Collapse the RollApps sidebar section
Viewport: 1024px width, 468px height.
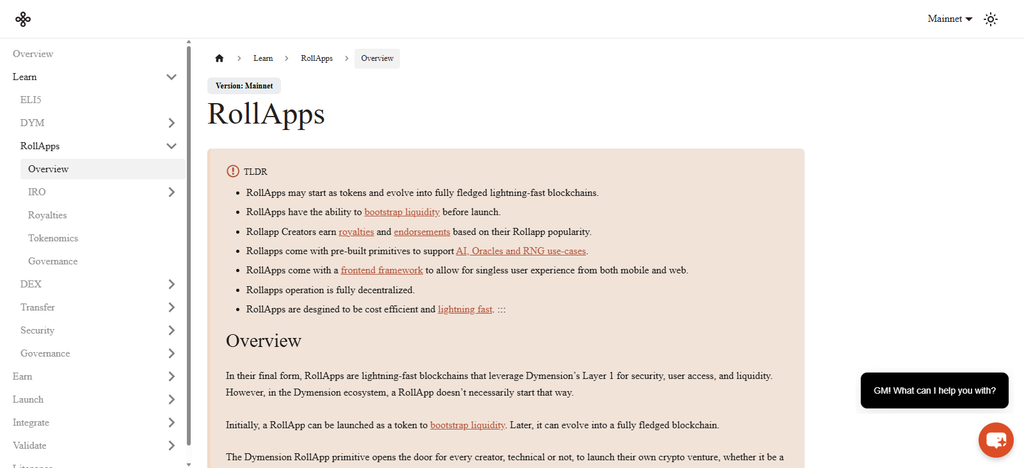[172, 146]
